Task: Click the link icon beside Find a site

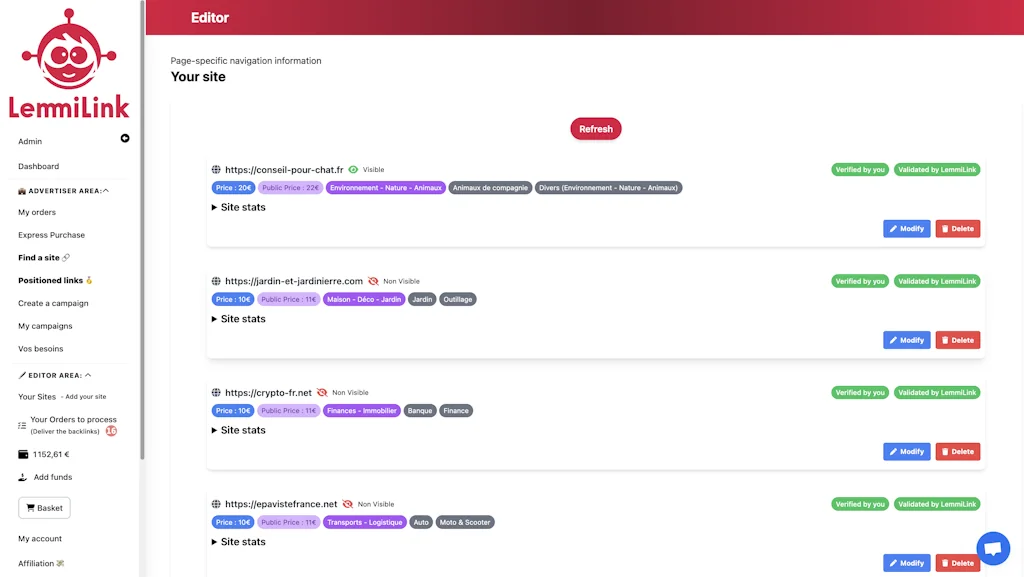Action: coord(66,258)
